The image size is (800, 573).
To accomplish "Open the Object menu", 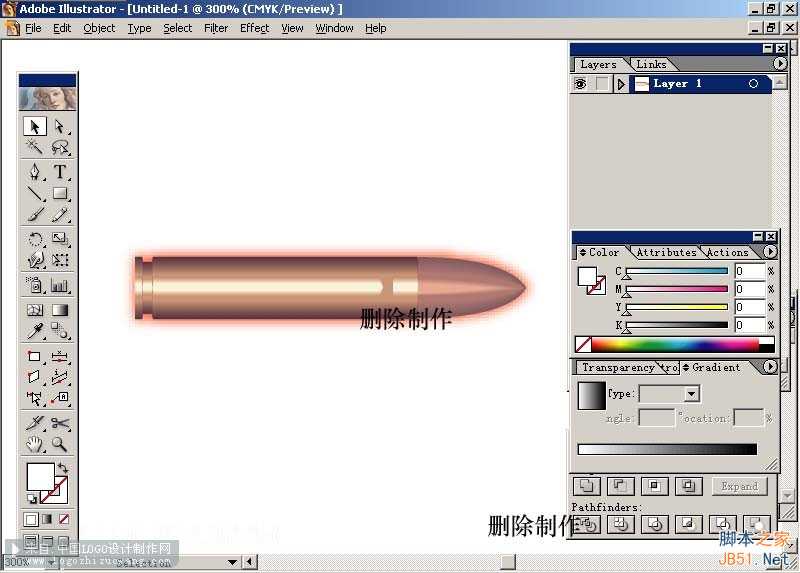I will tap(99, 28).
